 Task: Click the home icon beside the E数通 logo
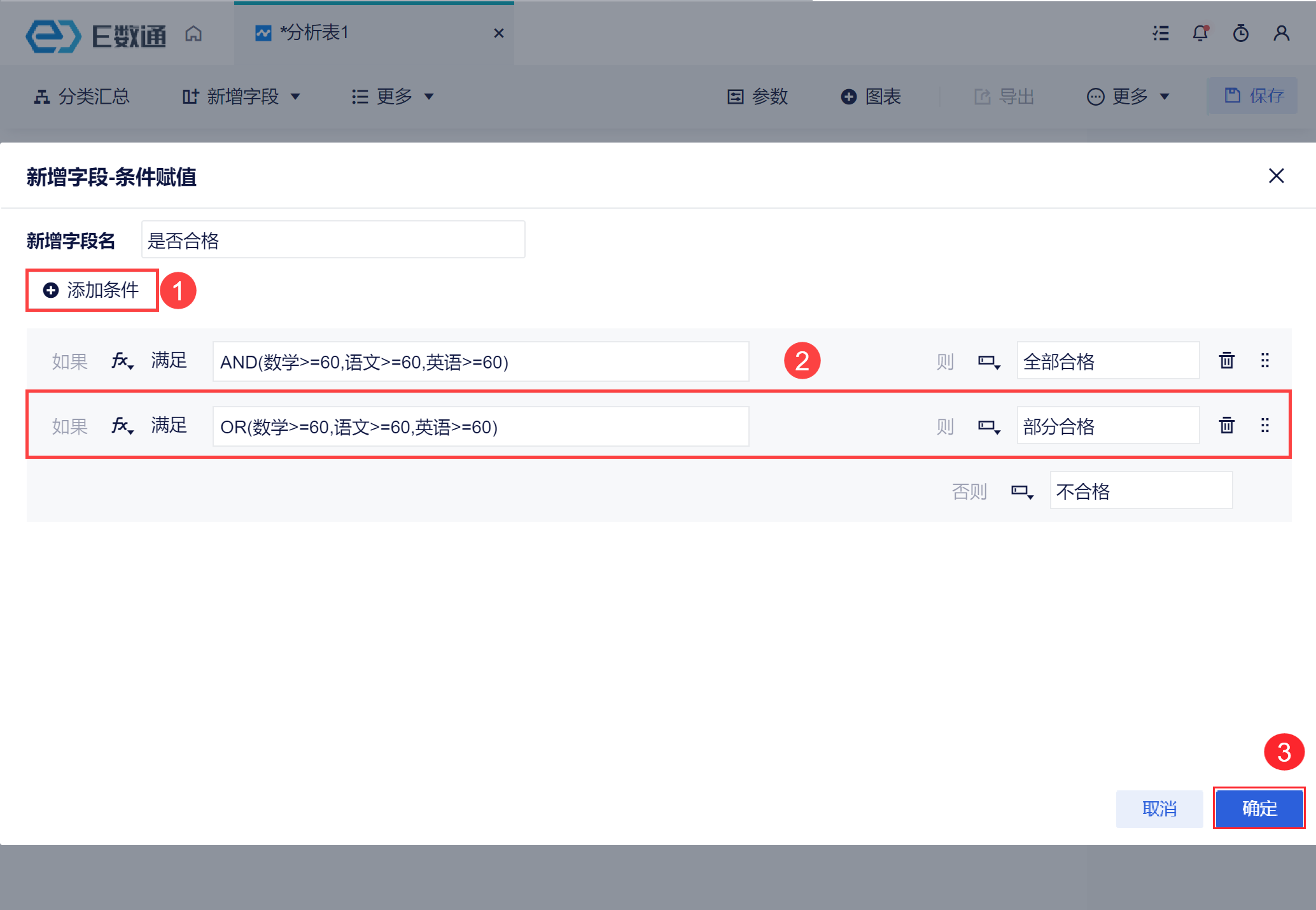[x=193, y=33]
